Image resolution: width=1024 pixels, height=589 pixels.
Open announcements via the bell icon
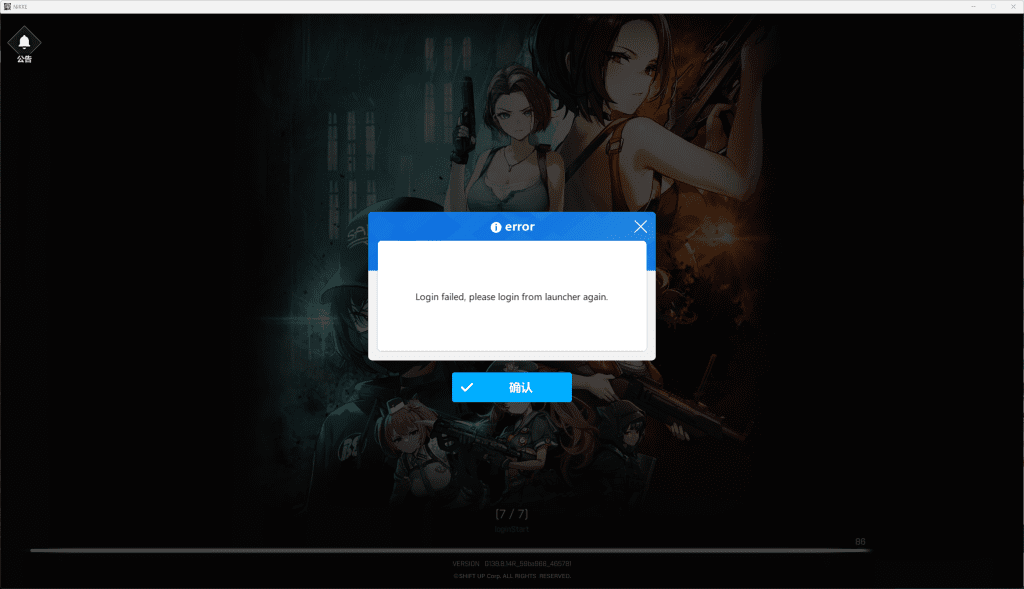point(24,41)
